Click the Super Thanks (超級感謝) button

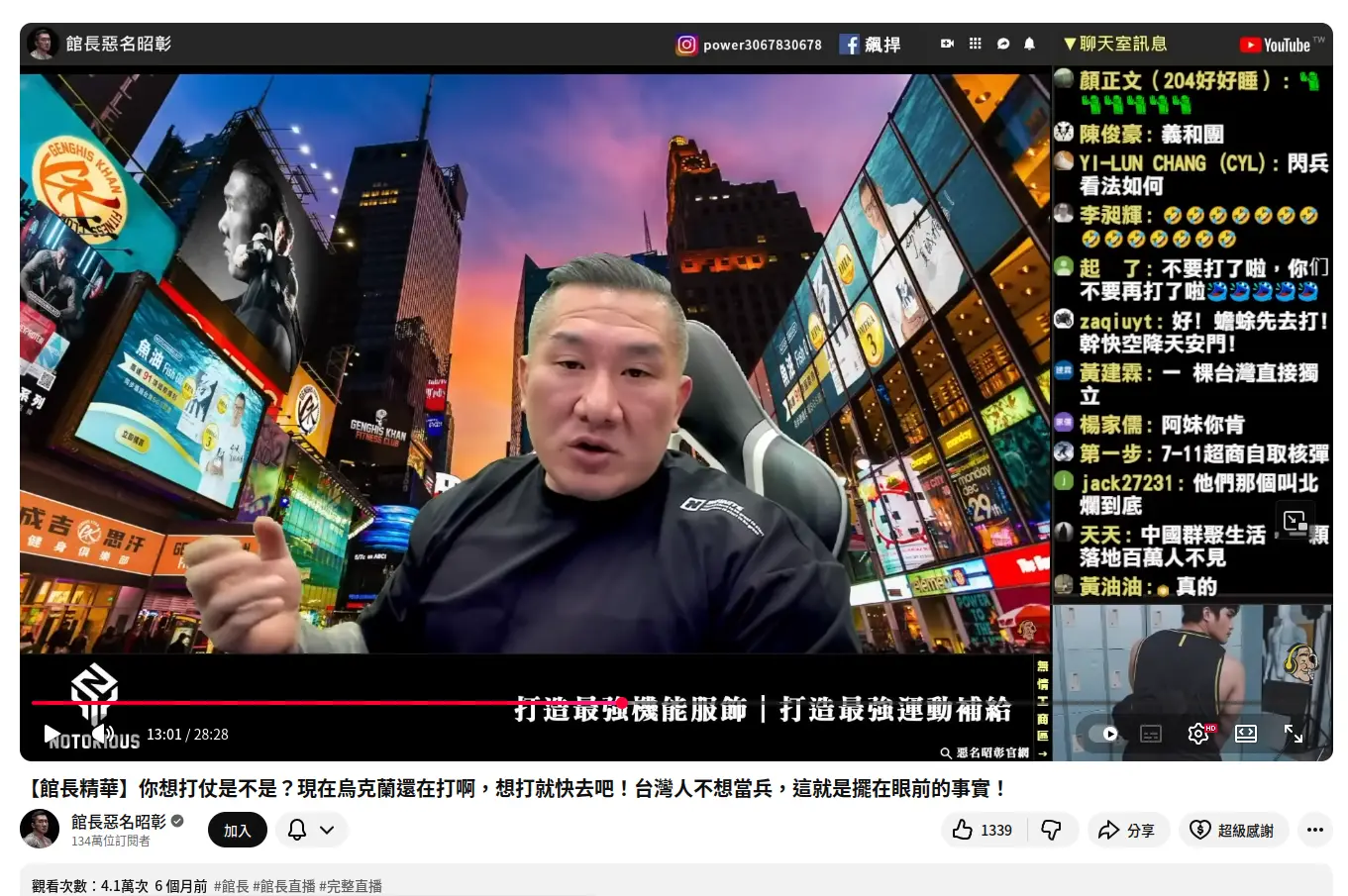1233,830
